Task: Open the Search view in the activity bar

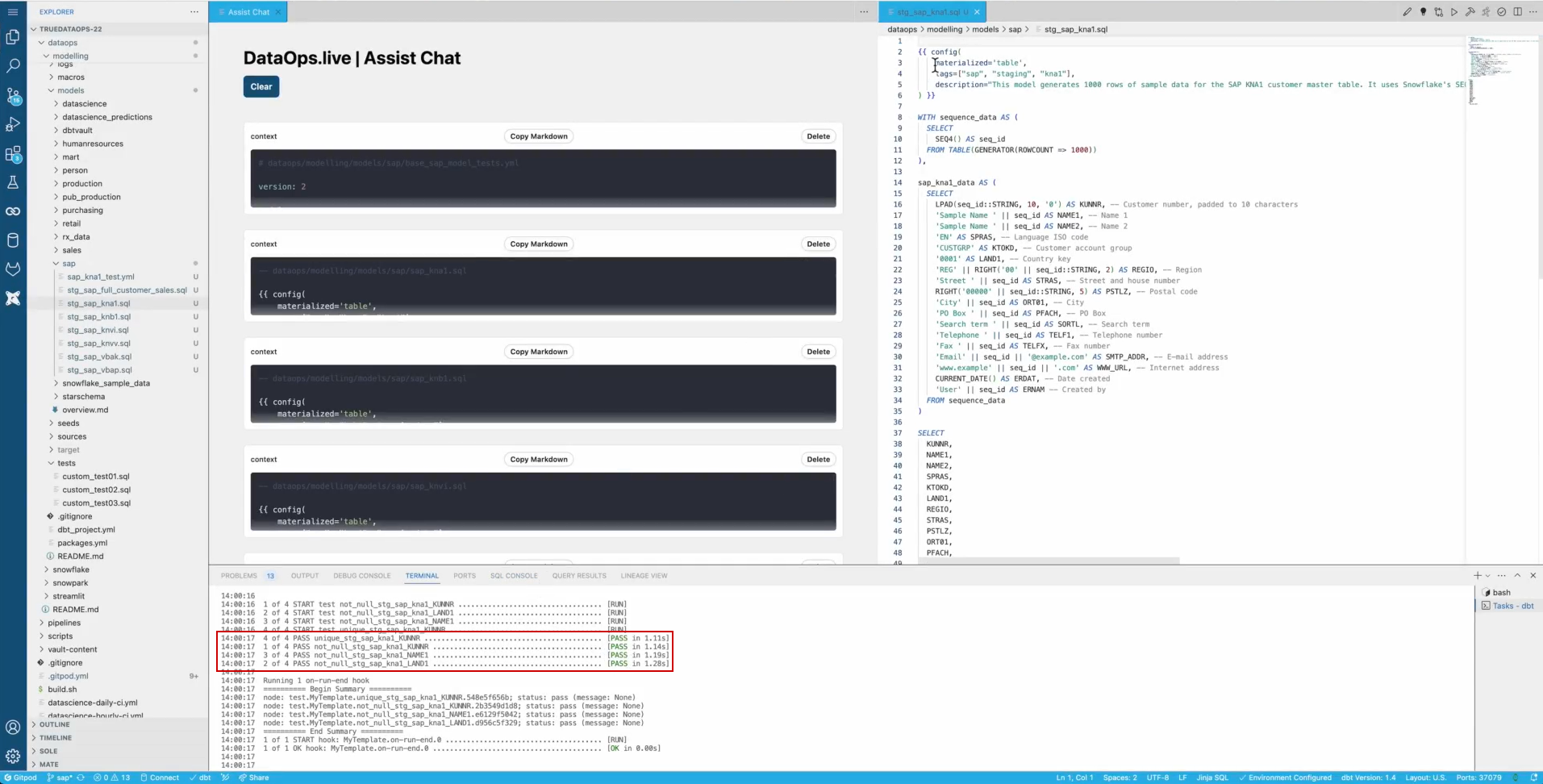Action: [13, 65]
